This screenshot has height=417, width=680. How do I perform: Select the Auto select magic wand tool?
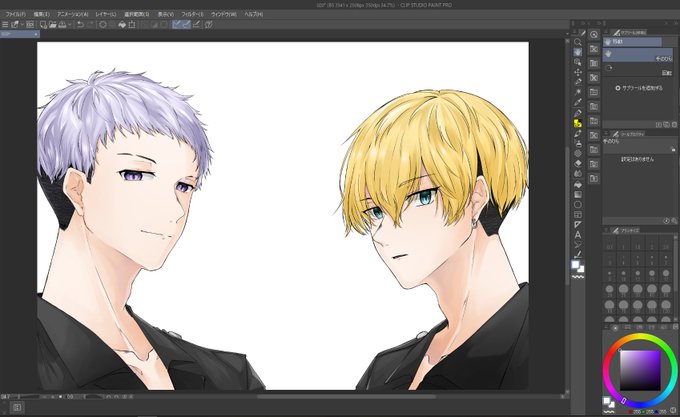click(x=578, y=92)
